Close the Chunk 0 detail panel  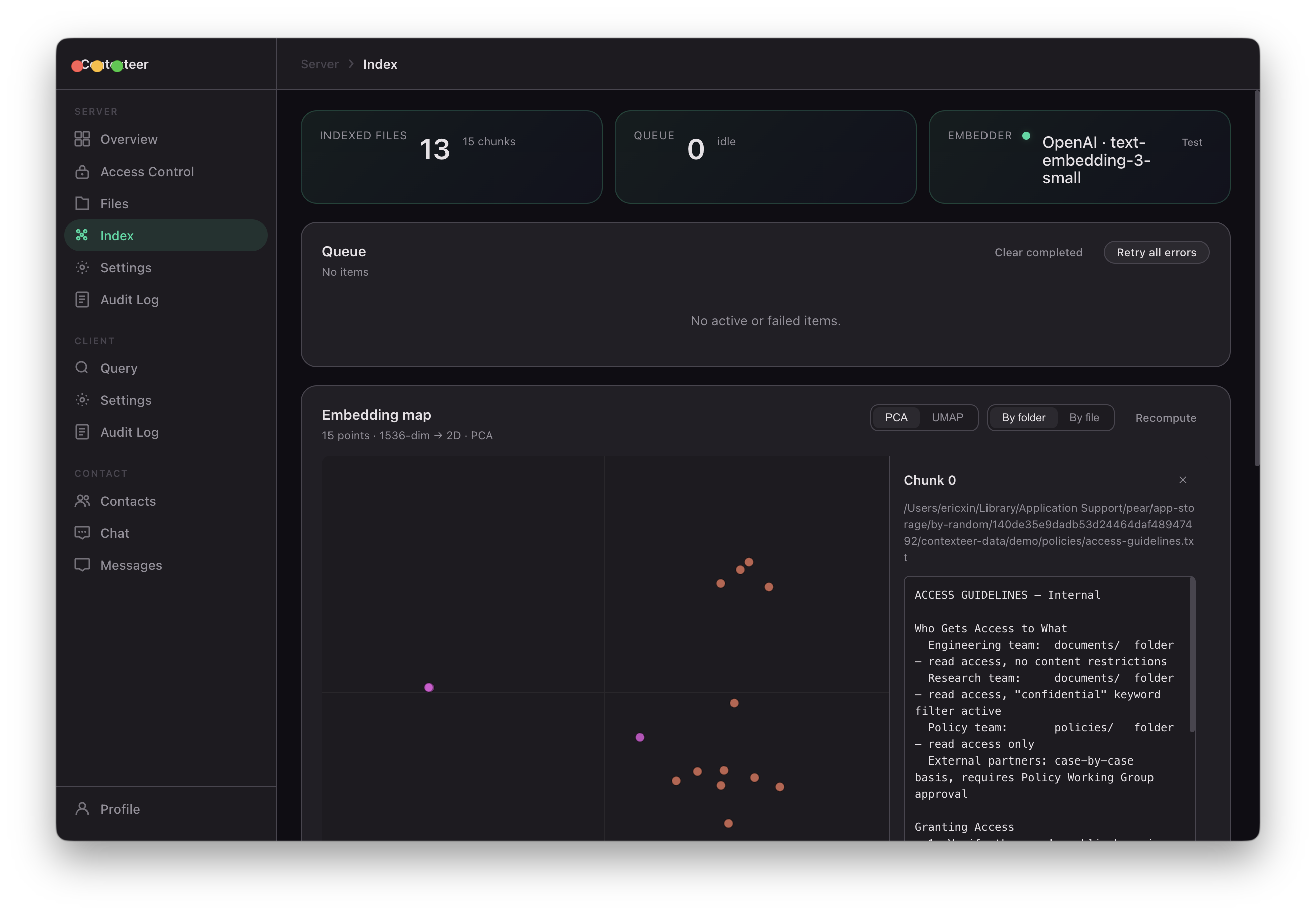coord(1182,479)
